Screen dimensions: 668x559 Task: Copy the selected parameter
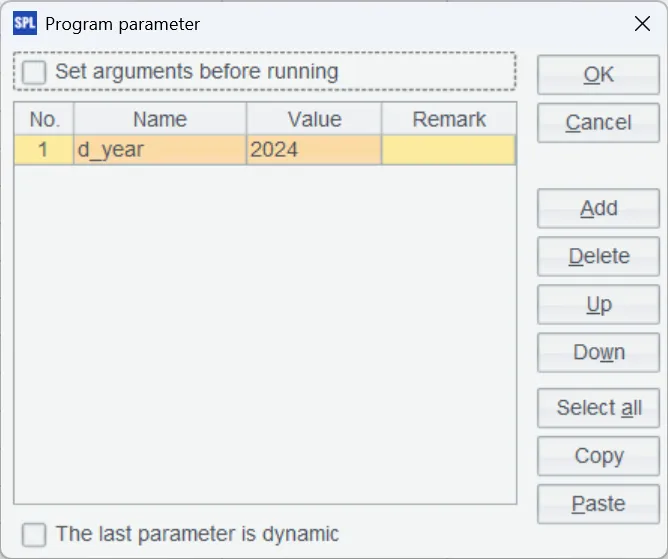click(598, 456)
